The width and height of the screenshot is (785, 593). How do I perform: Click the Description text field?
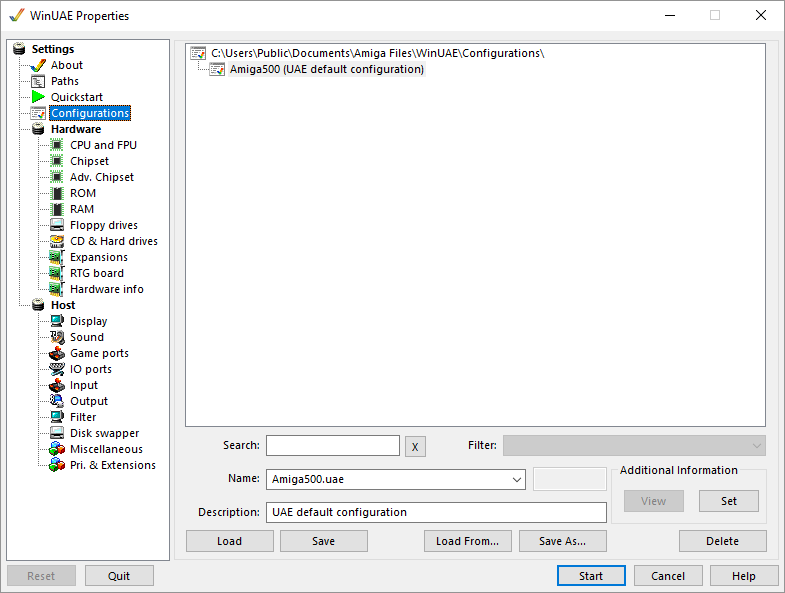click(436, 512)
